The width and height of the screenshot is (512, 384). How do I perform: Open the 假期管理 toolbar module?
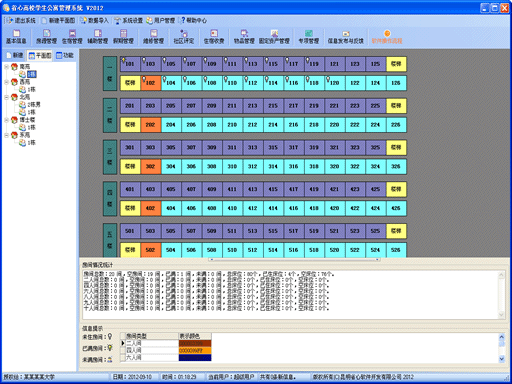pyautogui.click(x=123, y=37)
